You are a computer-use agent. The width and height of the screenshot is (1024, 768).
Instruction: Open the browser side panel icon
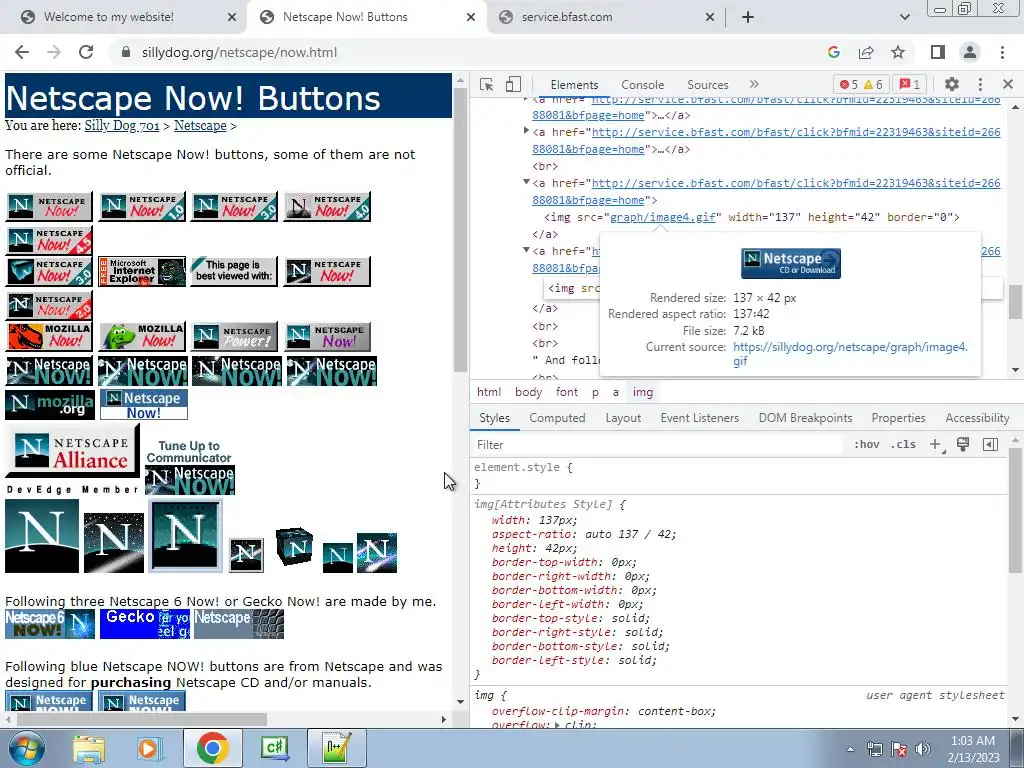(x=938, y=52)
